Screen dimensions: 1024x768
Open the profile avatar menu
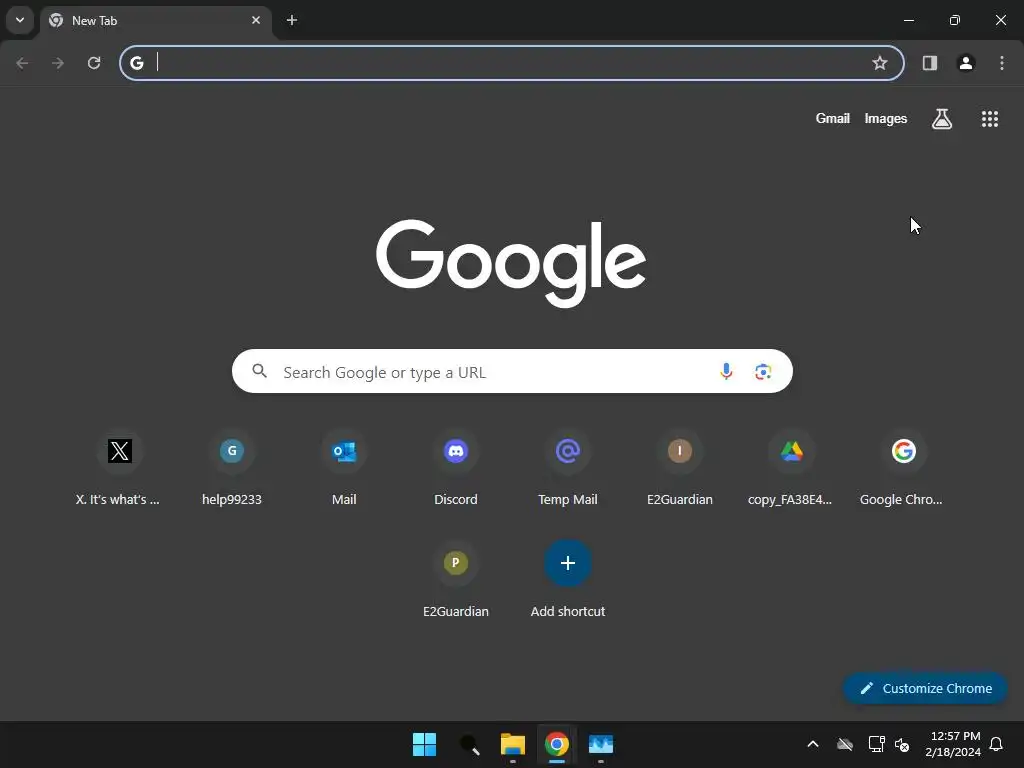pyautogui.click(x=966, y=63)
